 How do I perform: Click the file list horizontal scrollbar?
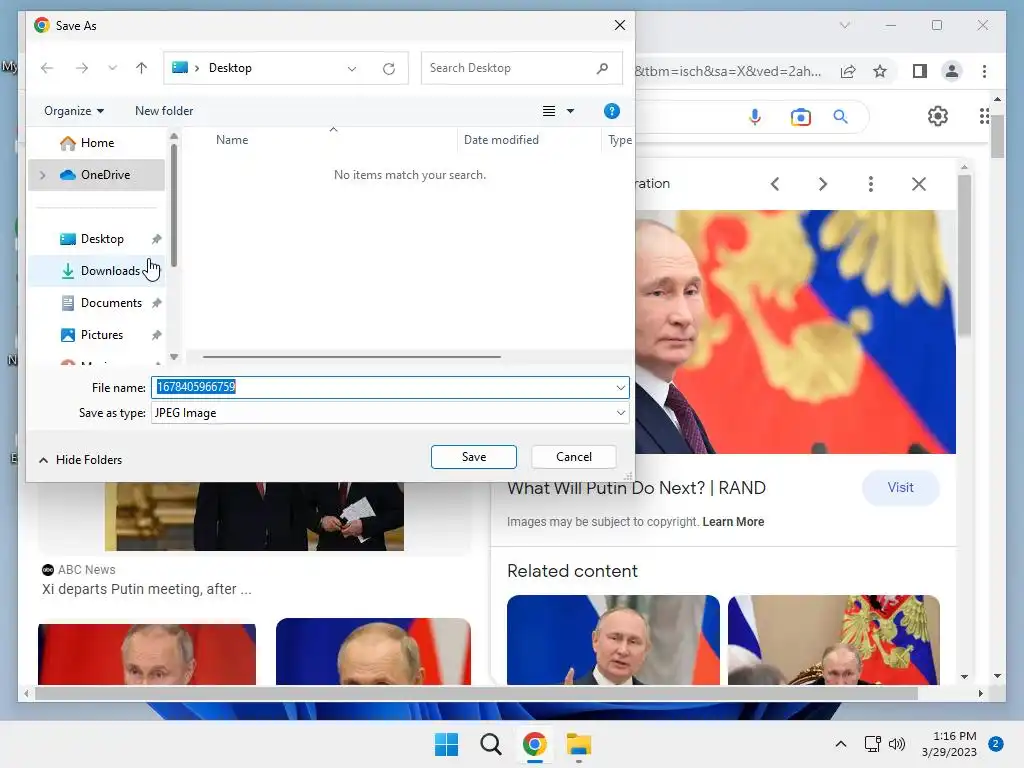351,357
